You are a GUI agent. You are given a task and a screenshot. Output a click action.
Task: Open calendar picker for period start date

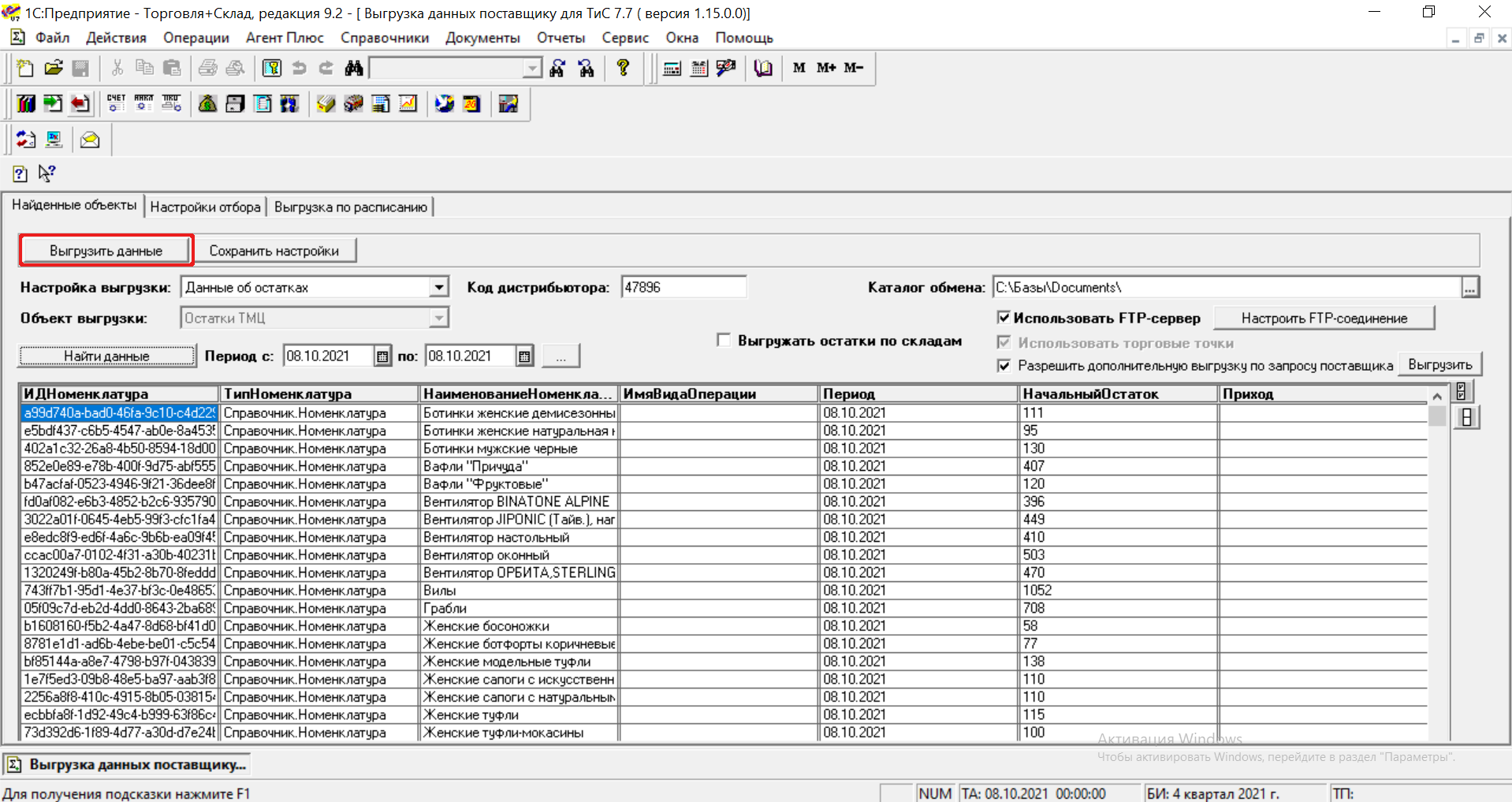click(382, 356)
